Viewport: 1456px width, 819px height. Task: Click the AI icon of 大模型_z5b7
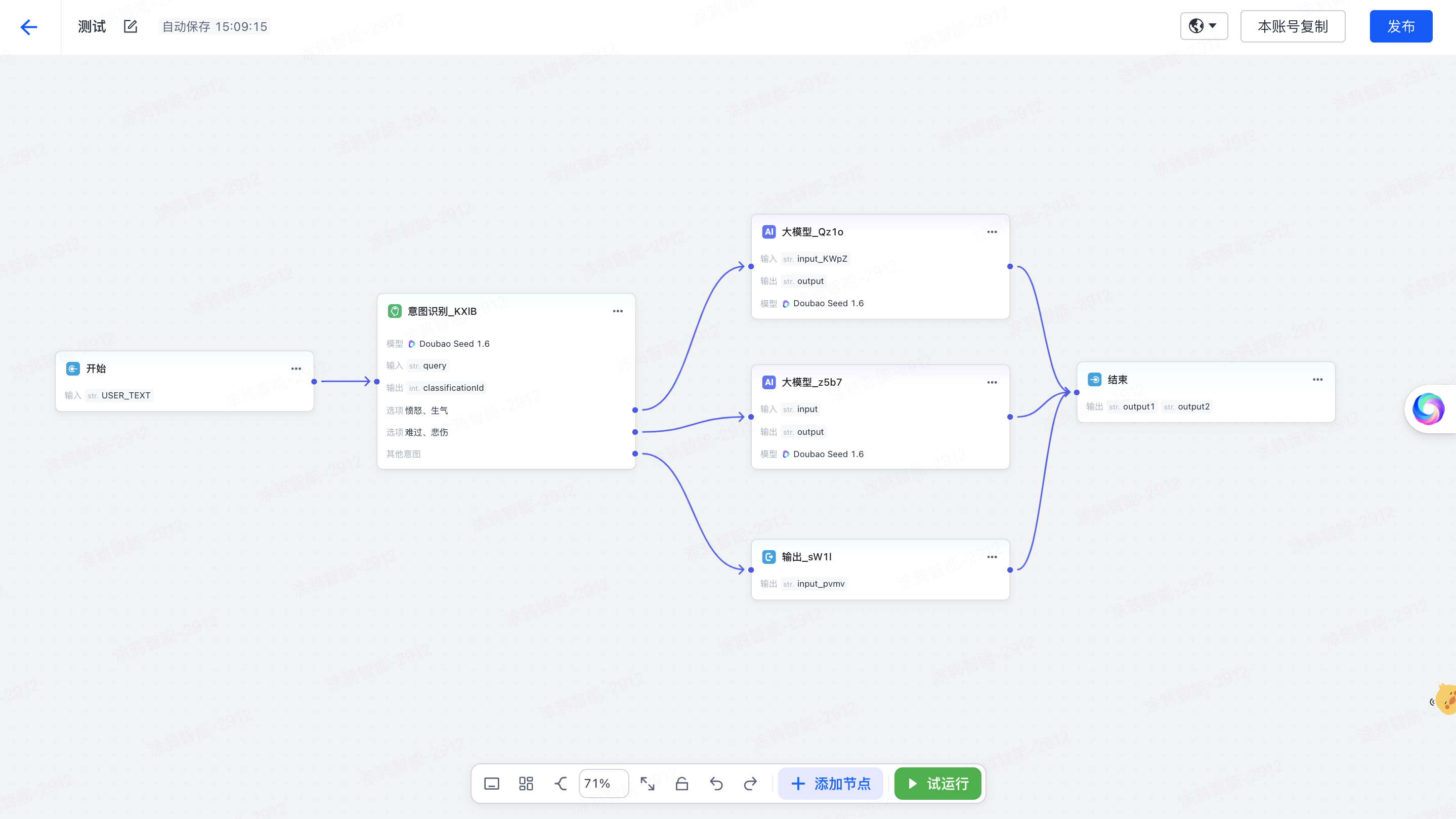coord(768,382)
